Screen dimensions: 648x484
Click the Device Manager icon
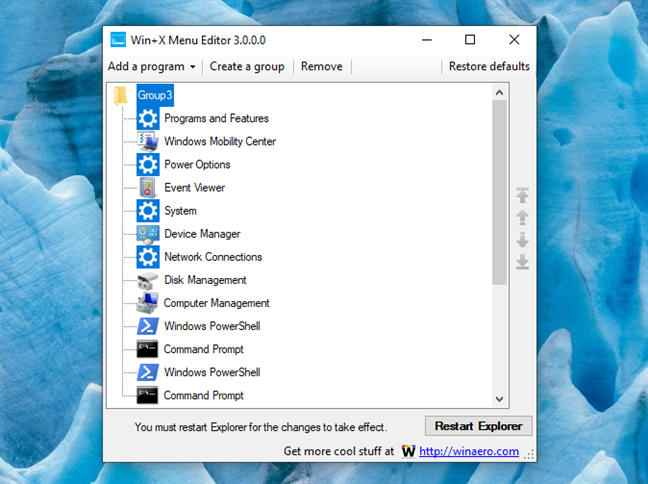point(148,234)
